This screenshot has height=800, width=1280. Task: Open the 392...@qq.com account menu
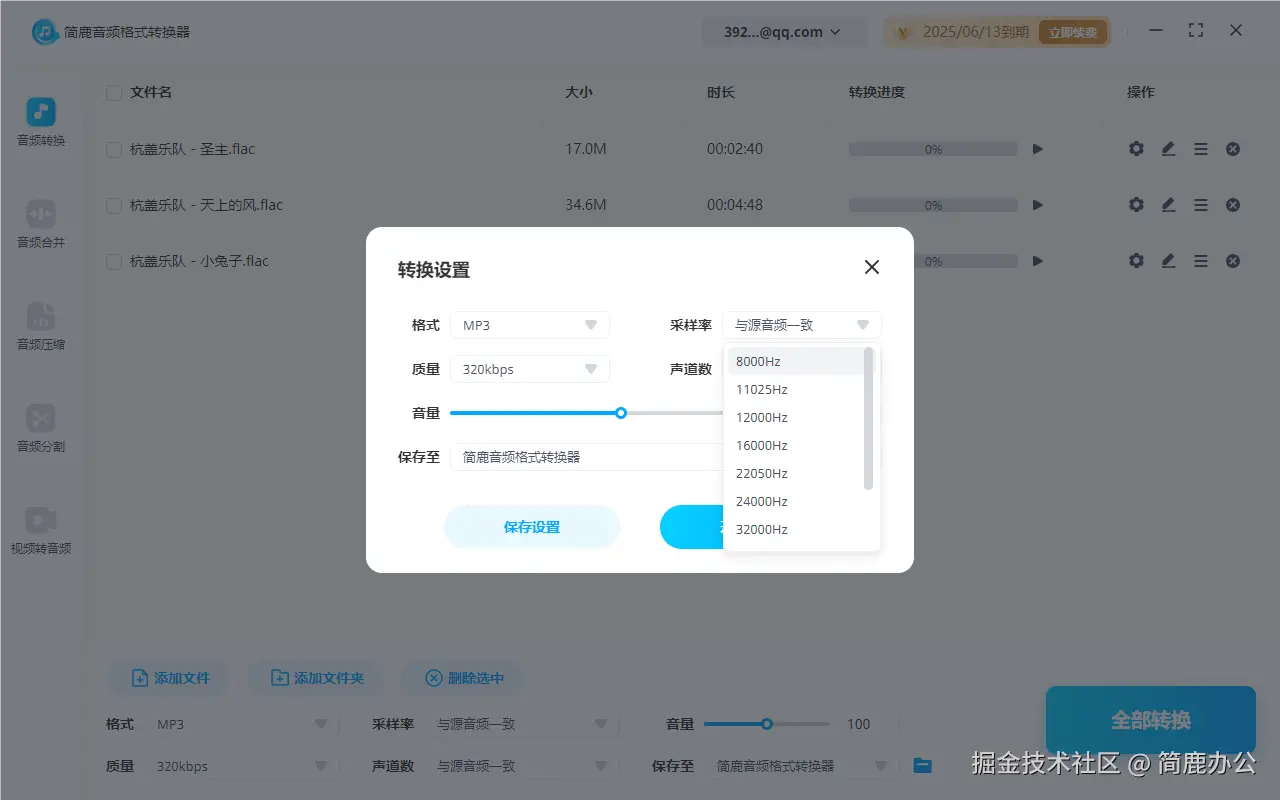coord(784,31)
